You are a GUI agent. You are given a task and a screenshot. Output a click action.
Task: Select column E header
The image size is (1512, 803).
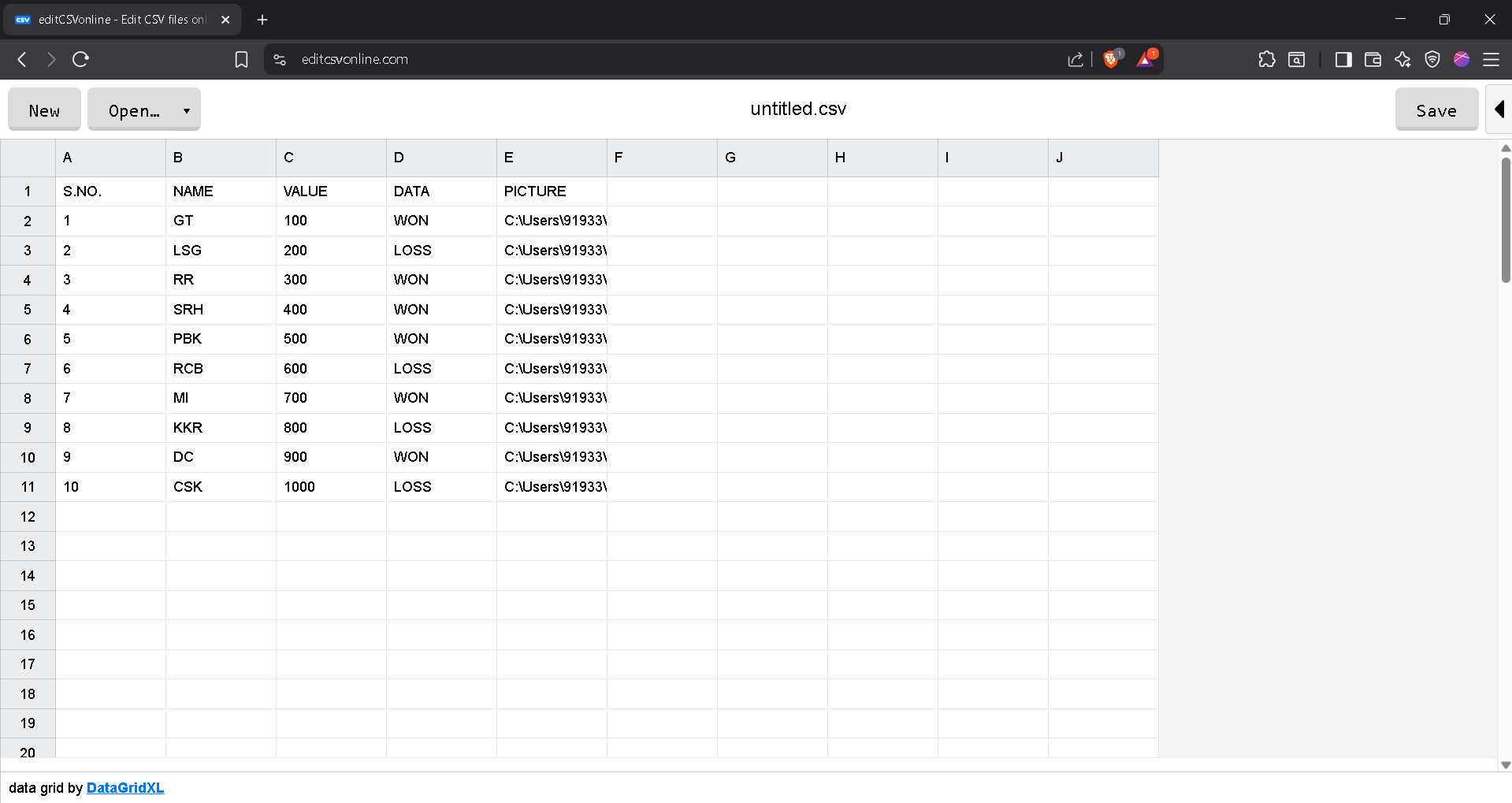point(552,158)
